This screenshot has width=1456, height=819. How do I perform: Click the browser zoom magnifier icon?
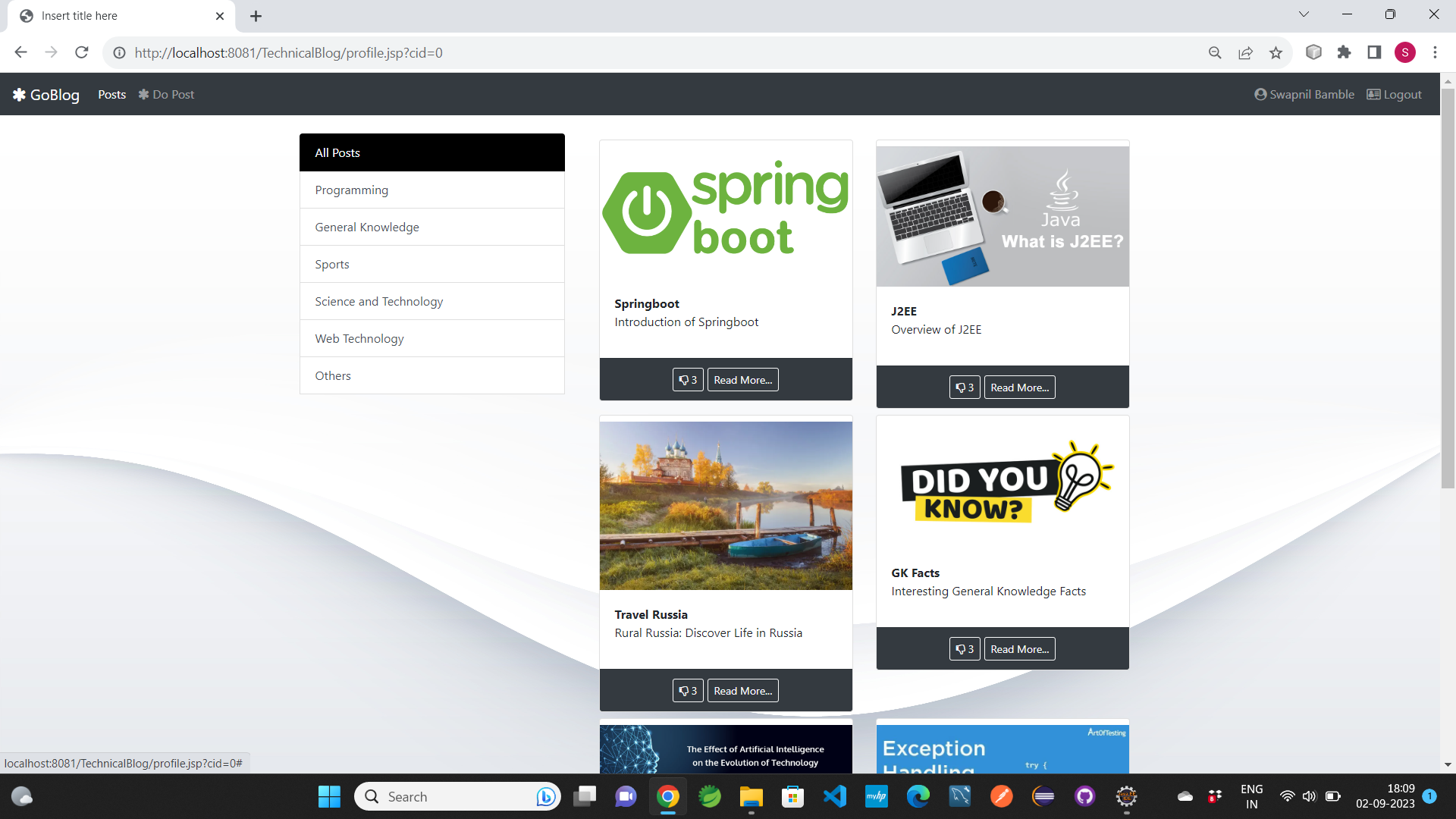(x=1215, y=52)
